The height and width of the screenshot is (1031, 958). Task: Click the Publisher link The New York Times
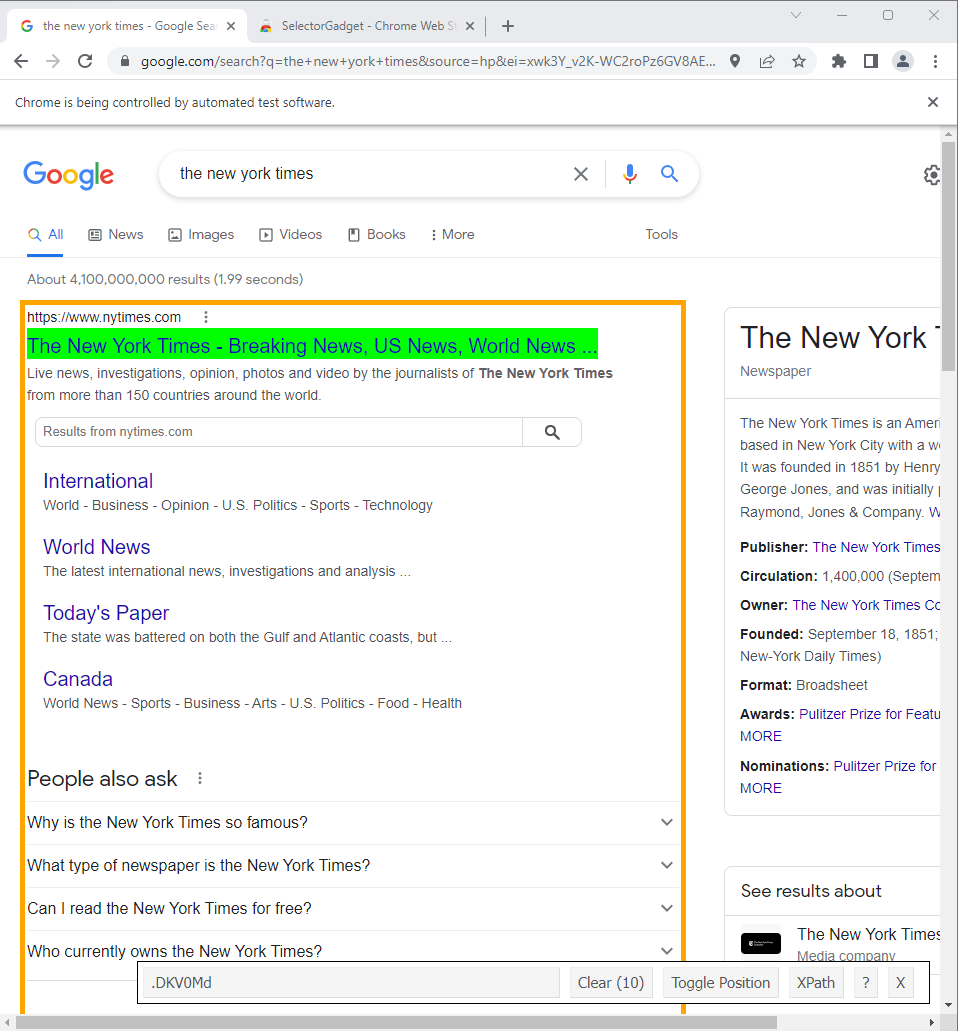[876, 547]
